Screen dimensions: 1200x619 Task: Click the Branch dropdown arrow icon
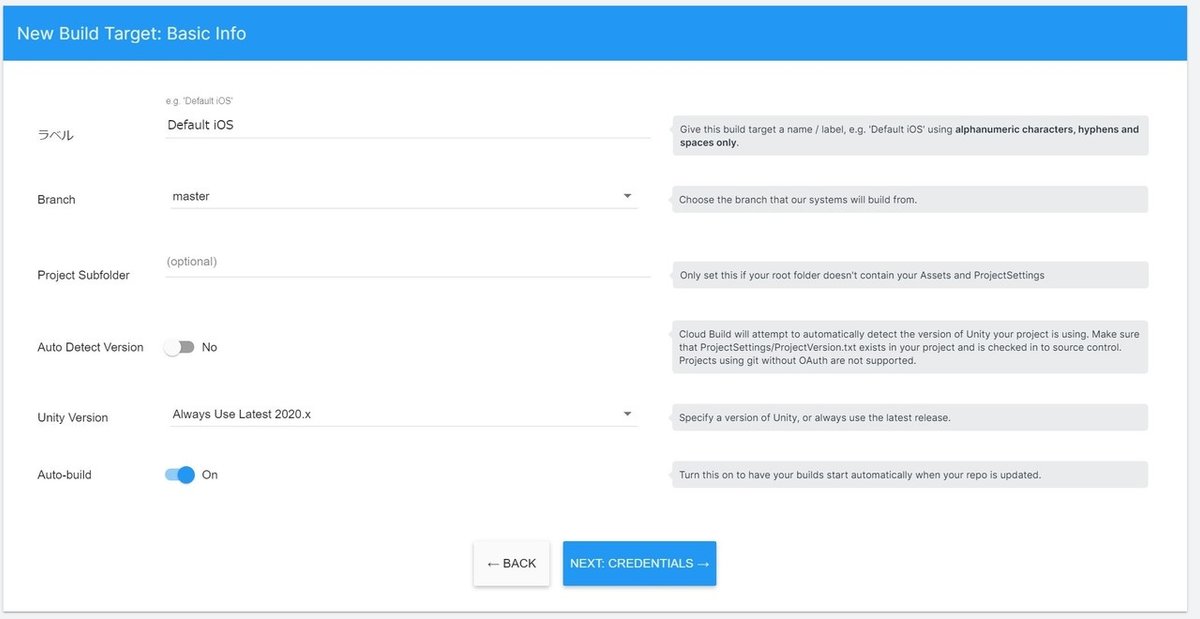point(627,196)
